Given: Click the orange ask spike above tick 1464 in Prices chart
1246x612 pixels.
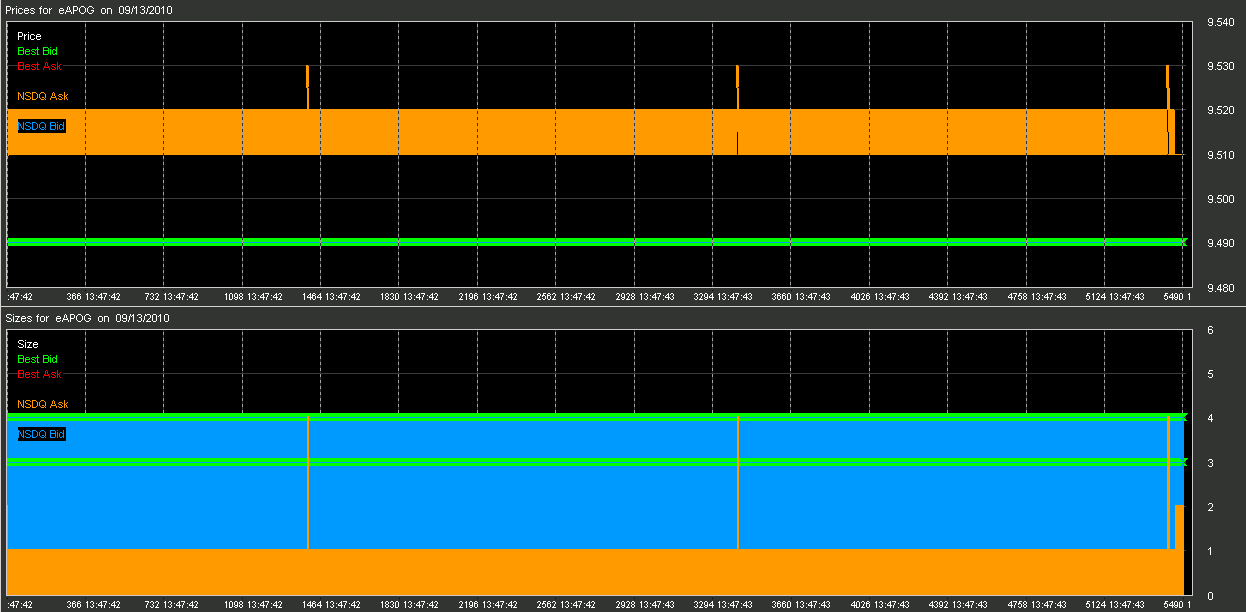Looking at the screenshot, I should point(307,87).
